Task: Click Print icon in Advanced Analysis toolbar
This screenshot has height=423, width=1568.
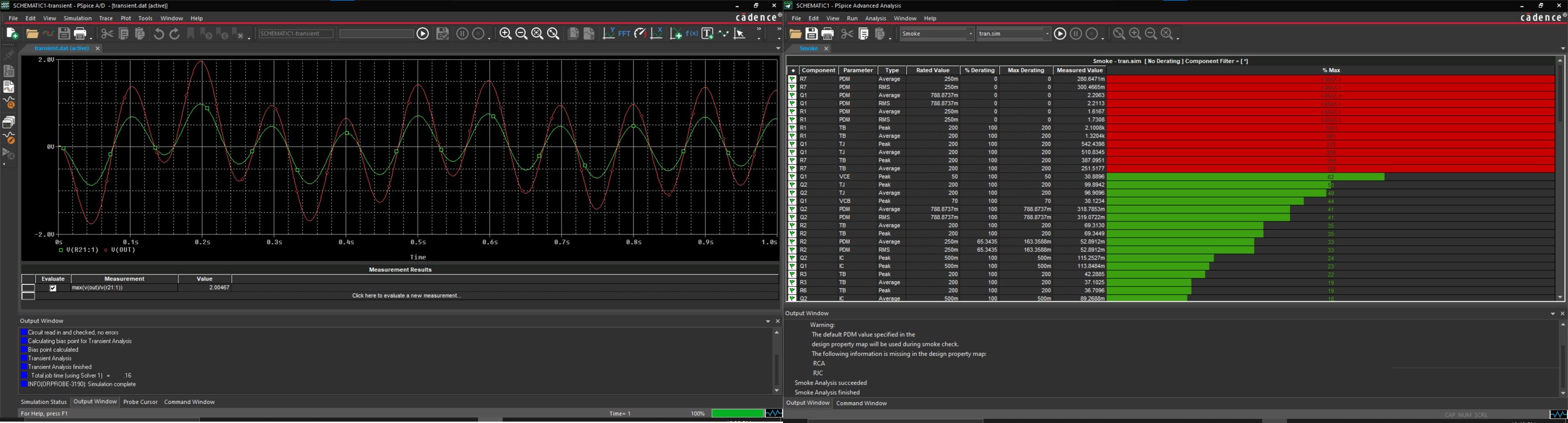Action: tap(827, 34)
